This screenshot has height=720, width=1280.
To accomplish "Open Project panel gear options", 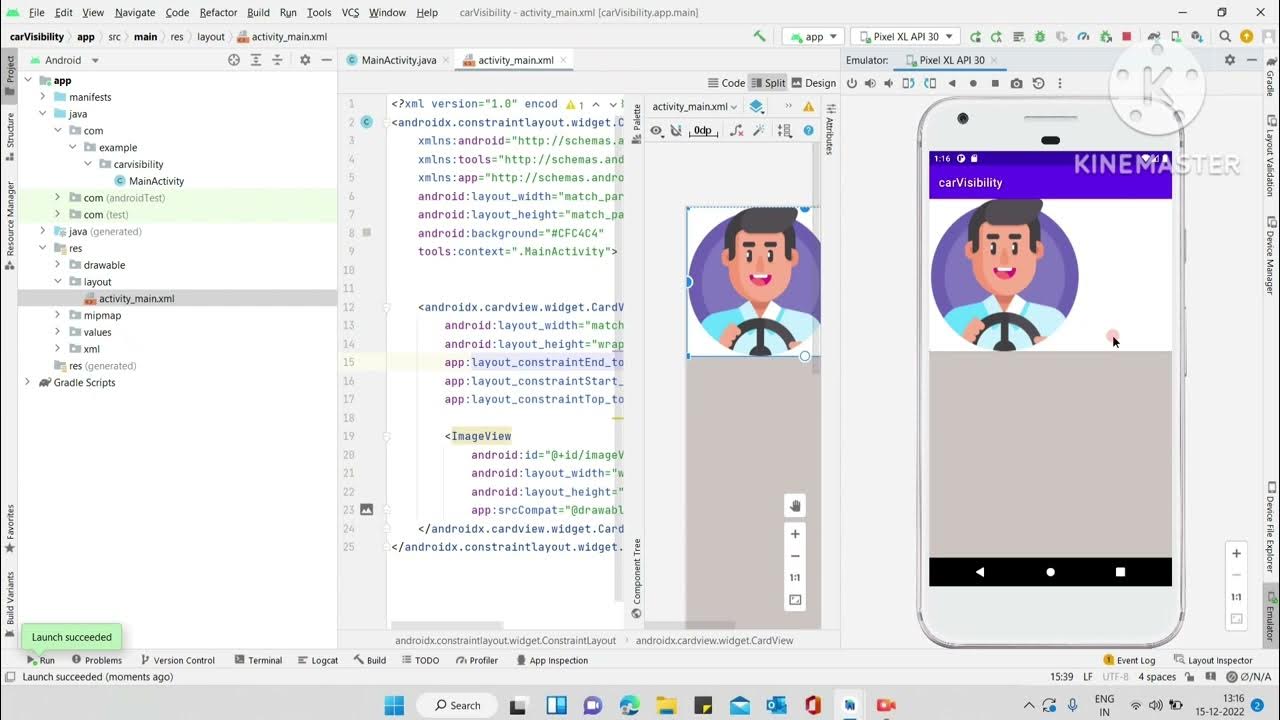I will (x=305, y=60).
